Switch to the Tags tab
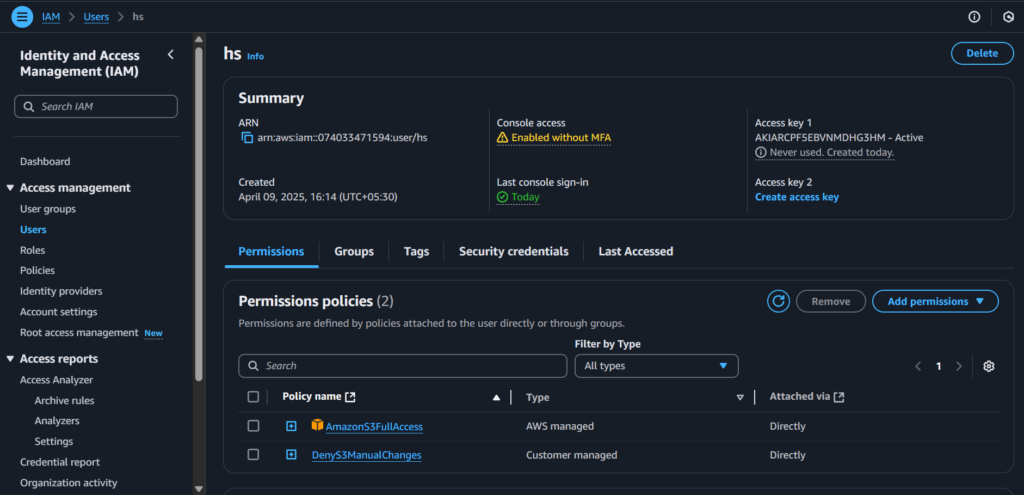 pyautogui.click(x=416, y=251)
